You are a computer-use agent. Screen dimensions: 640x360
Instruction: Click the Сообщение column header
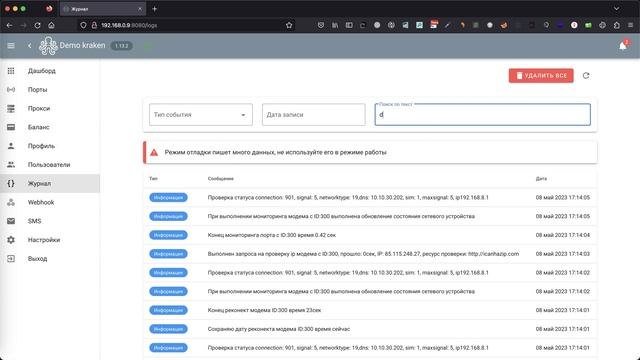220,179
